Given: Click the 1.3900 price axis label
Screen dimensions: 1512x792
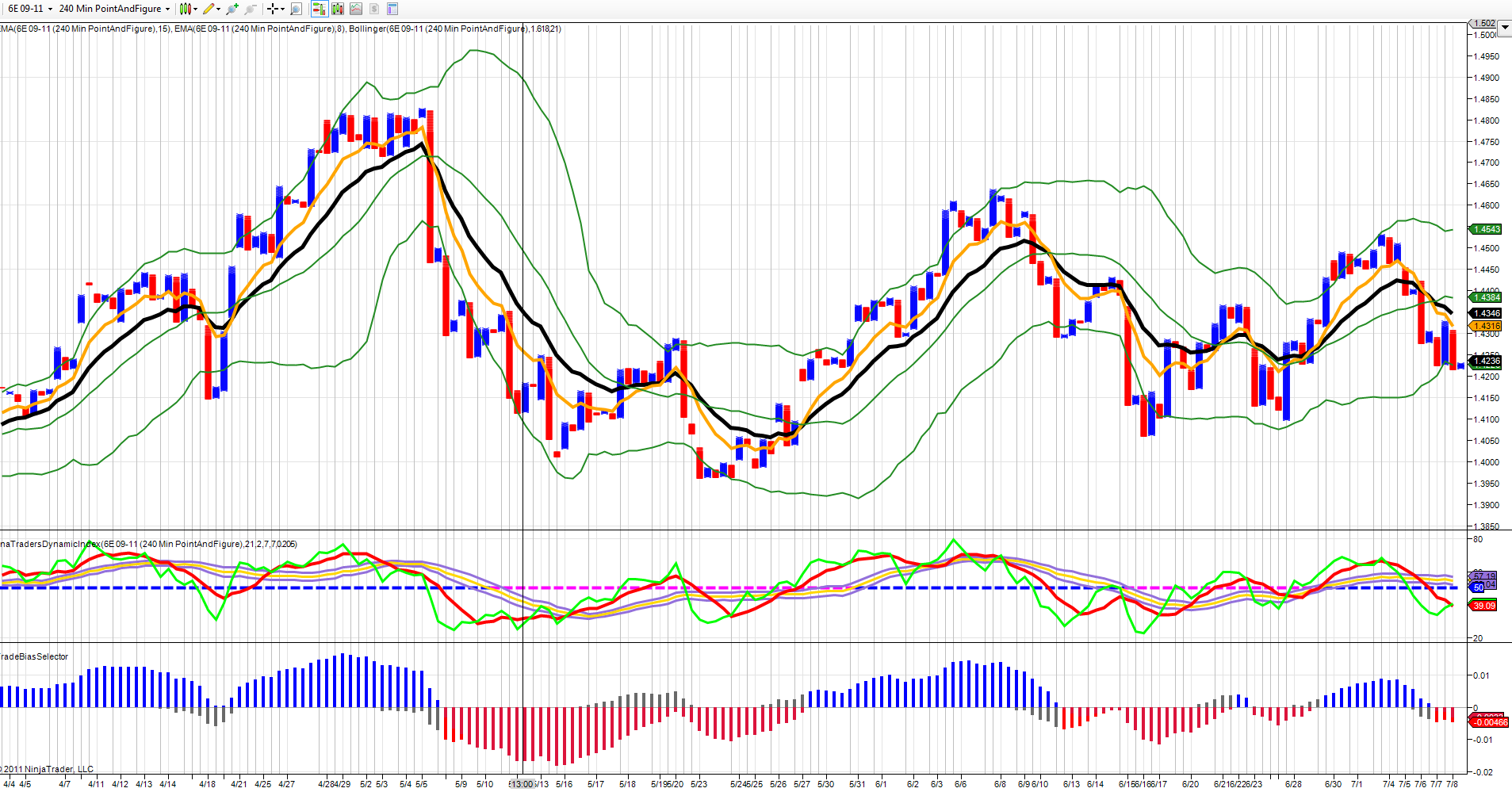Looking at the screenshot, I should [1487, 505].
